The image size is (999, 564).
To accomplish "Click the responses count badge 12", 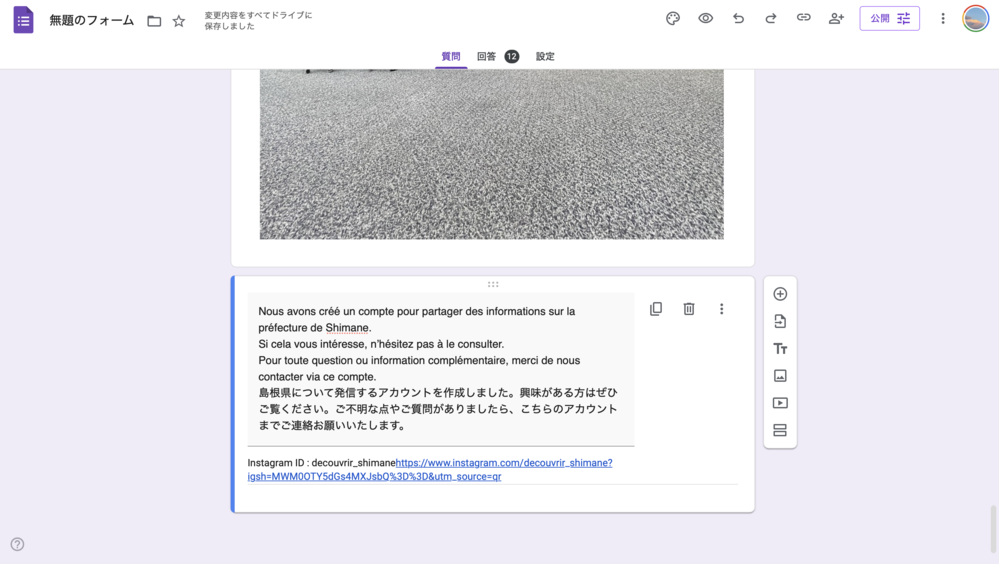I will (x=512, y=57).
